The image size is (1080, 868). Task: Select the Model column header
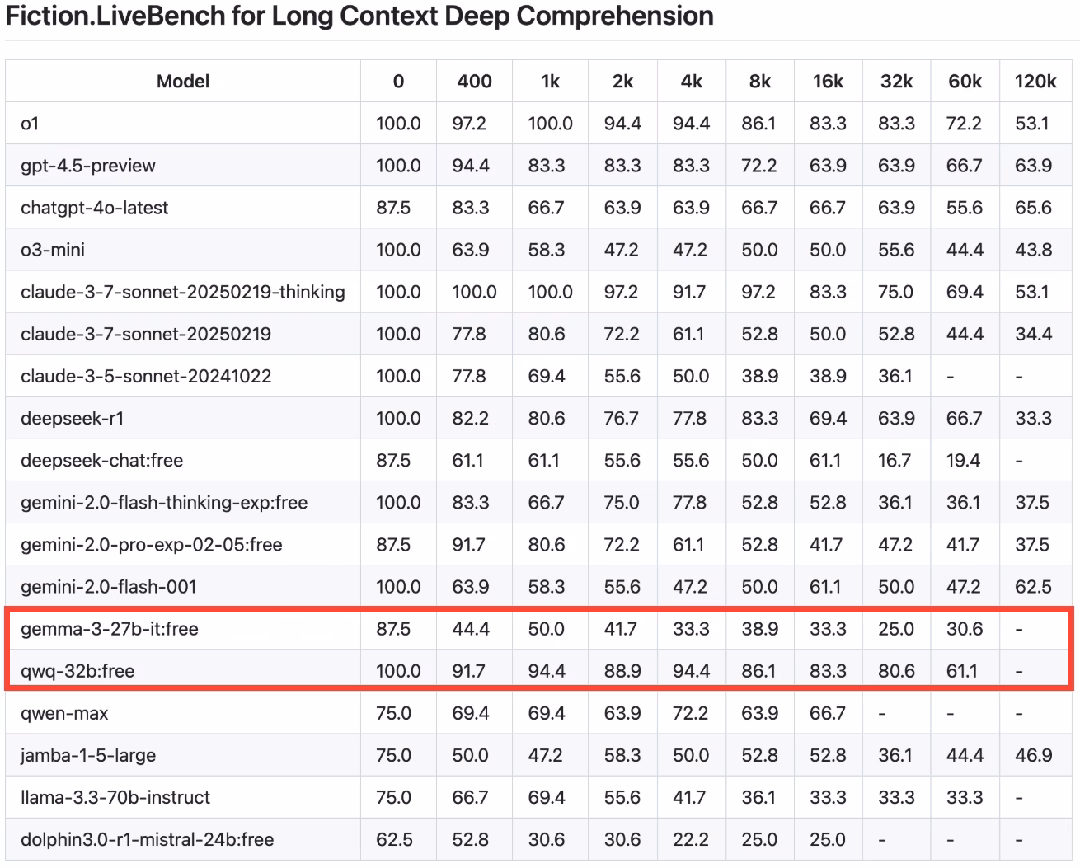183,81
